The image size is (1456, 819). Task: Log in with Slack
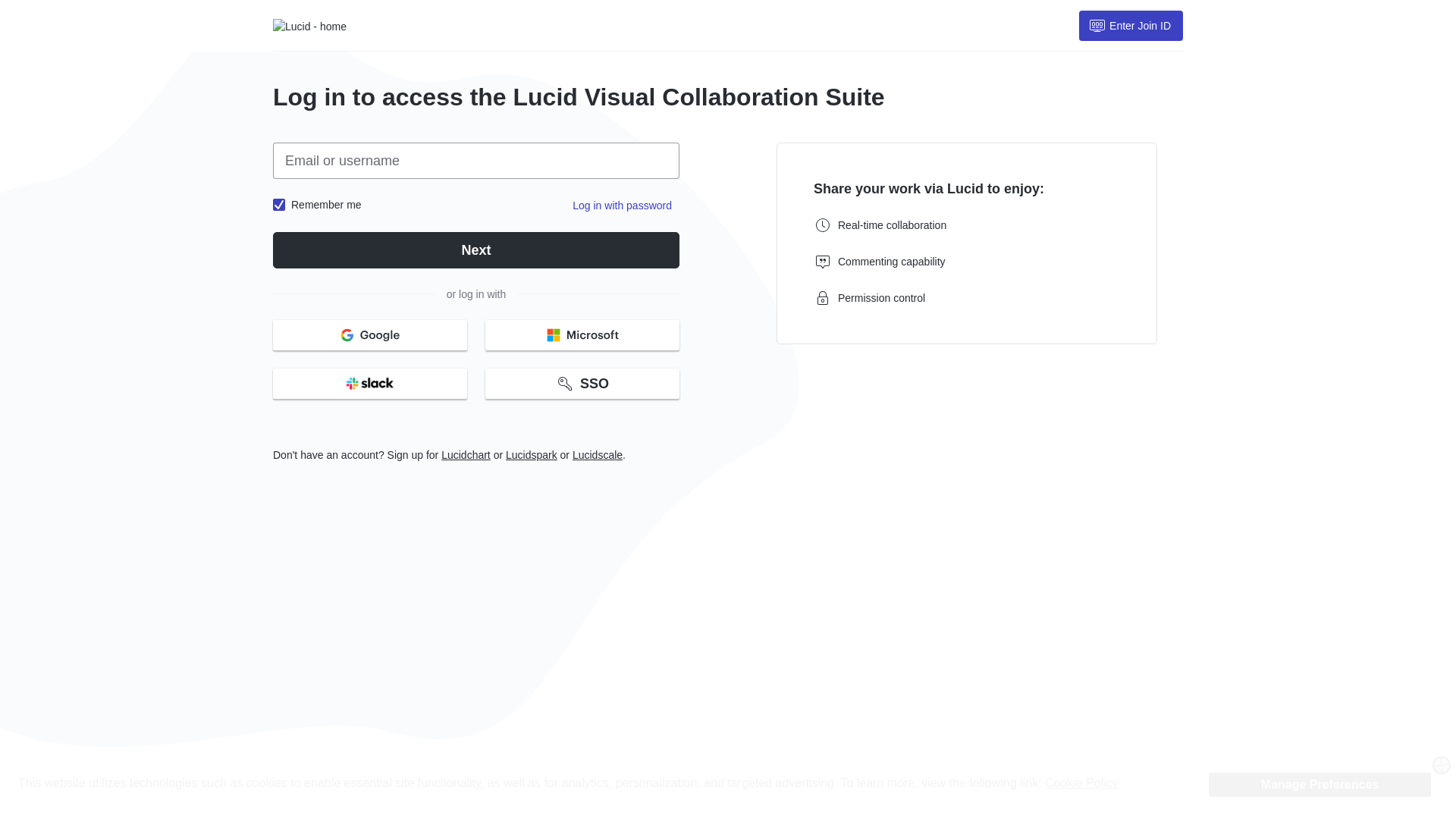[370, 384]
